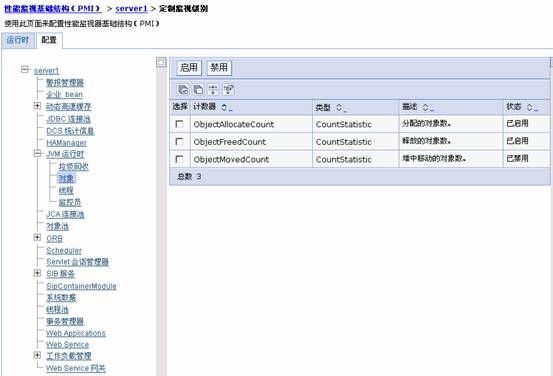Open 对象池 in the tree

[57, 226]
